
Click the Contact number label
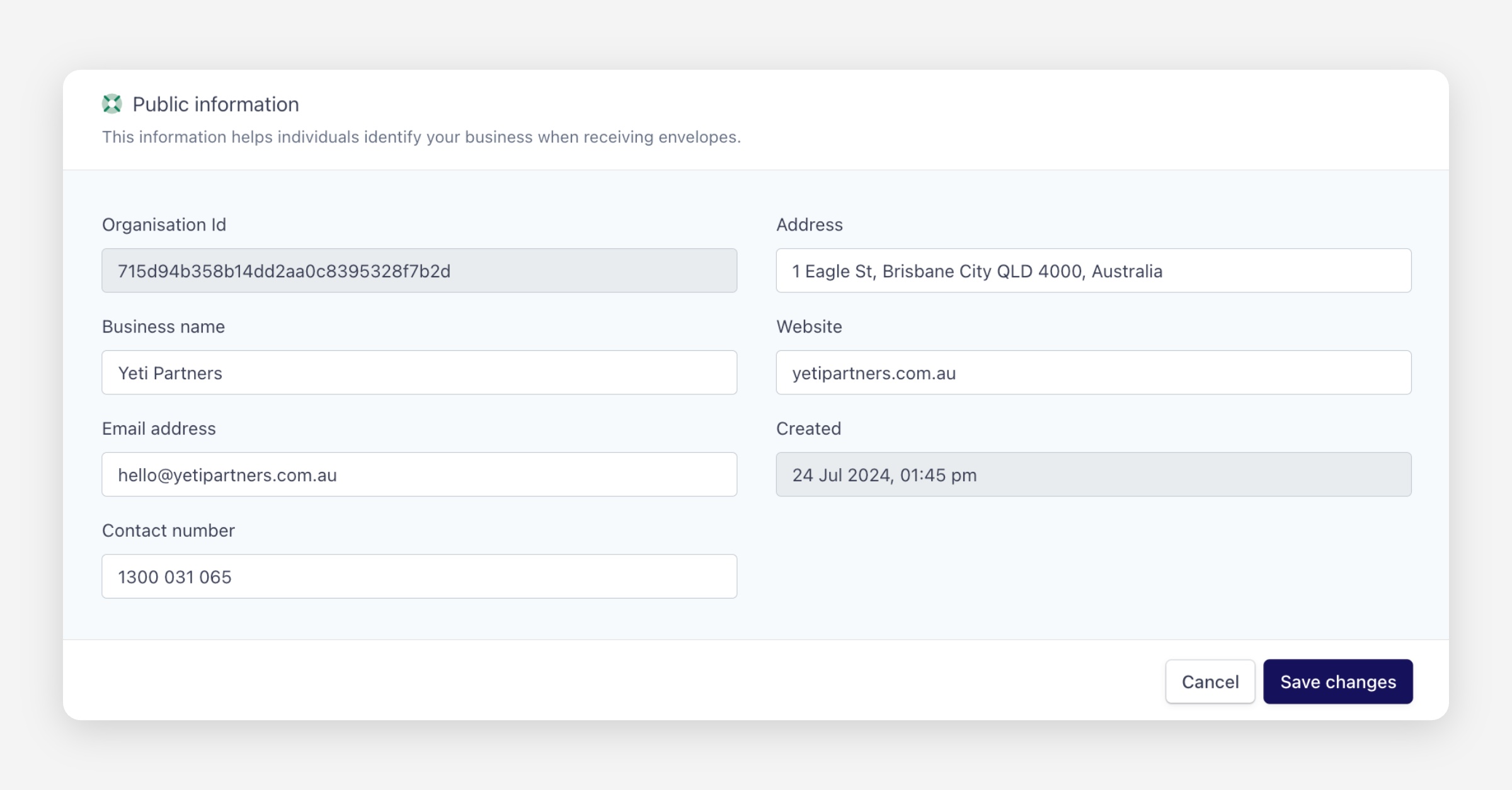click(168, 531)
